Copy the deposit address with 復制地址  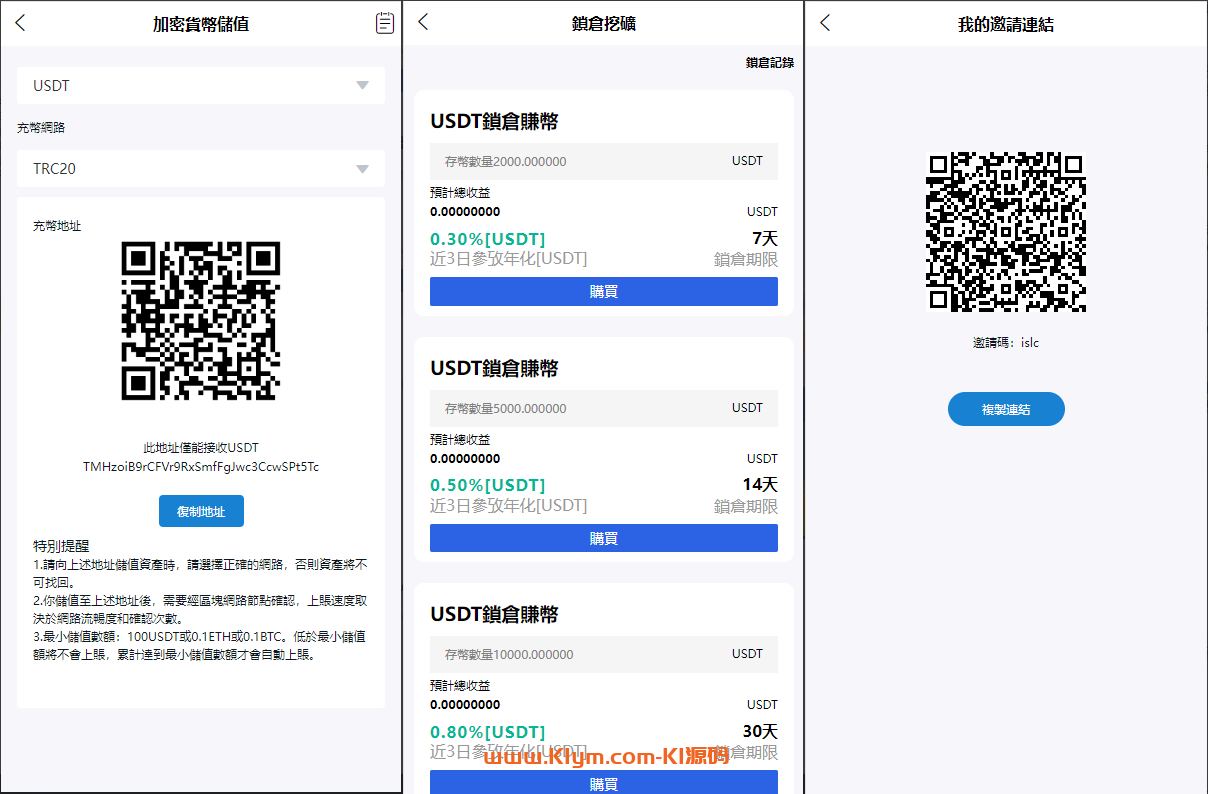pos(201,511)
